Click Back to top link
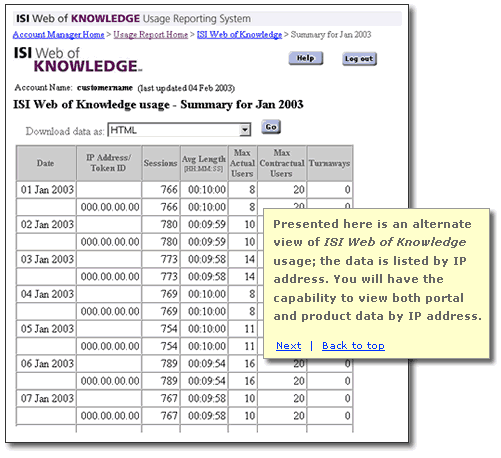Viewport: 501px width, 458px height. [353, 346]
